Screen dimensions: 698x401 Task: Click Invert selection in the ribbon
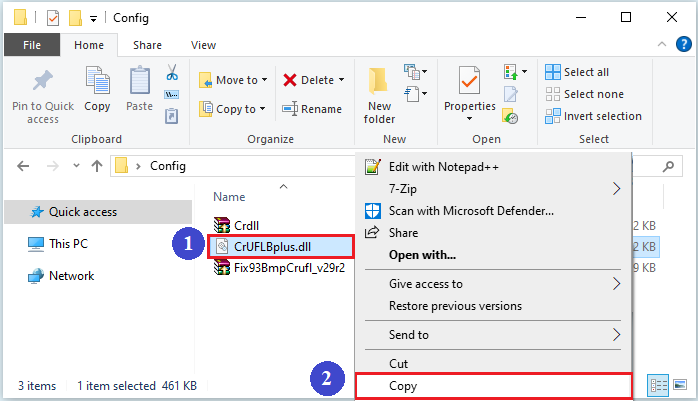[593, 116]
